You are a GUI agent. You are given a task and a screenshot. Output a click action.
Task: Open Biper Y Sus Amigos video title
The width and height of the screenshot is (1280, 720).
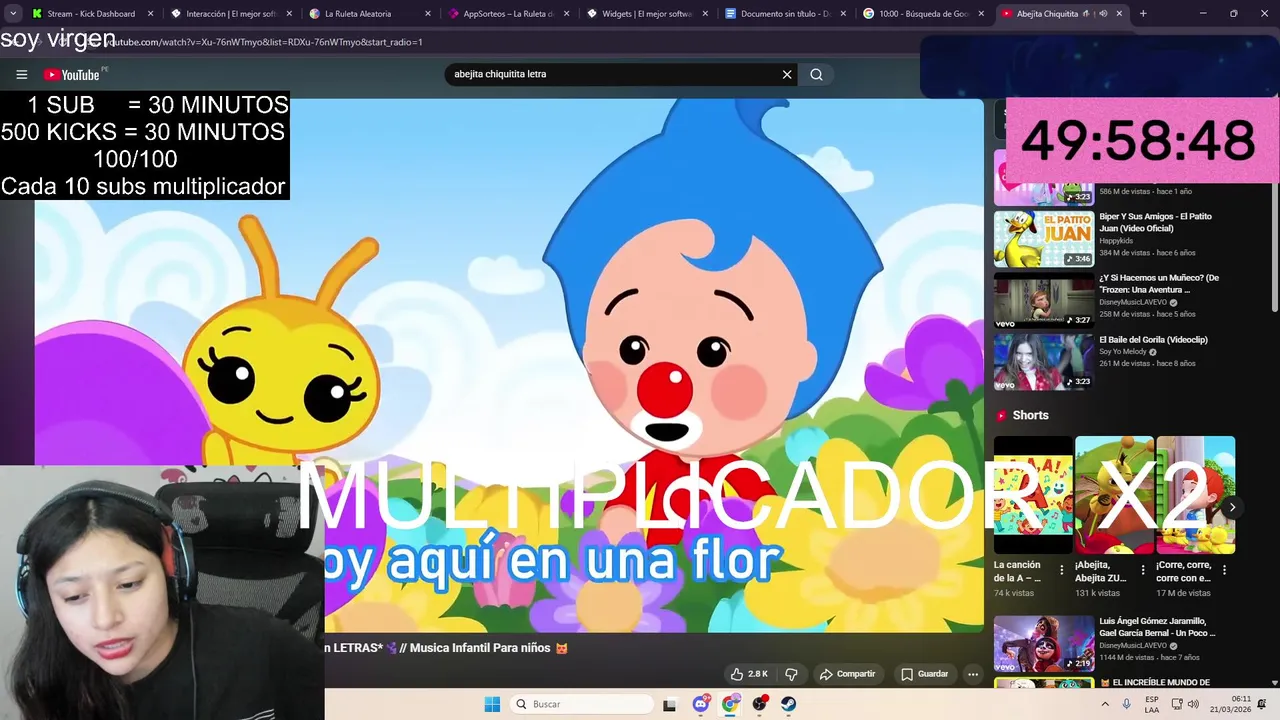point(1155,222)
